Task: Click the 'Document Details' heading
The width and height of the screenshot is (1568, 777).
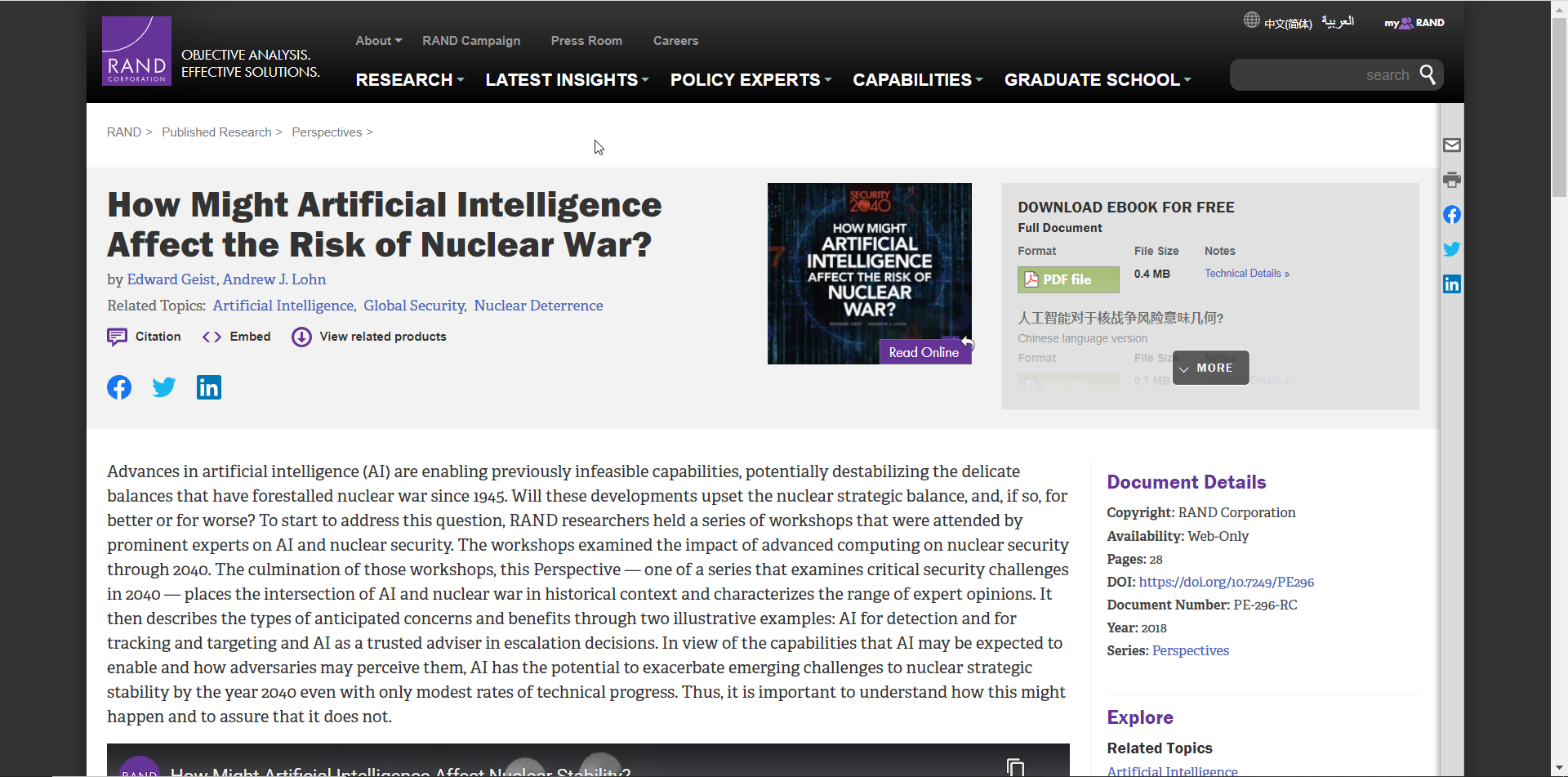Action: click(1186, 482)
